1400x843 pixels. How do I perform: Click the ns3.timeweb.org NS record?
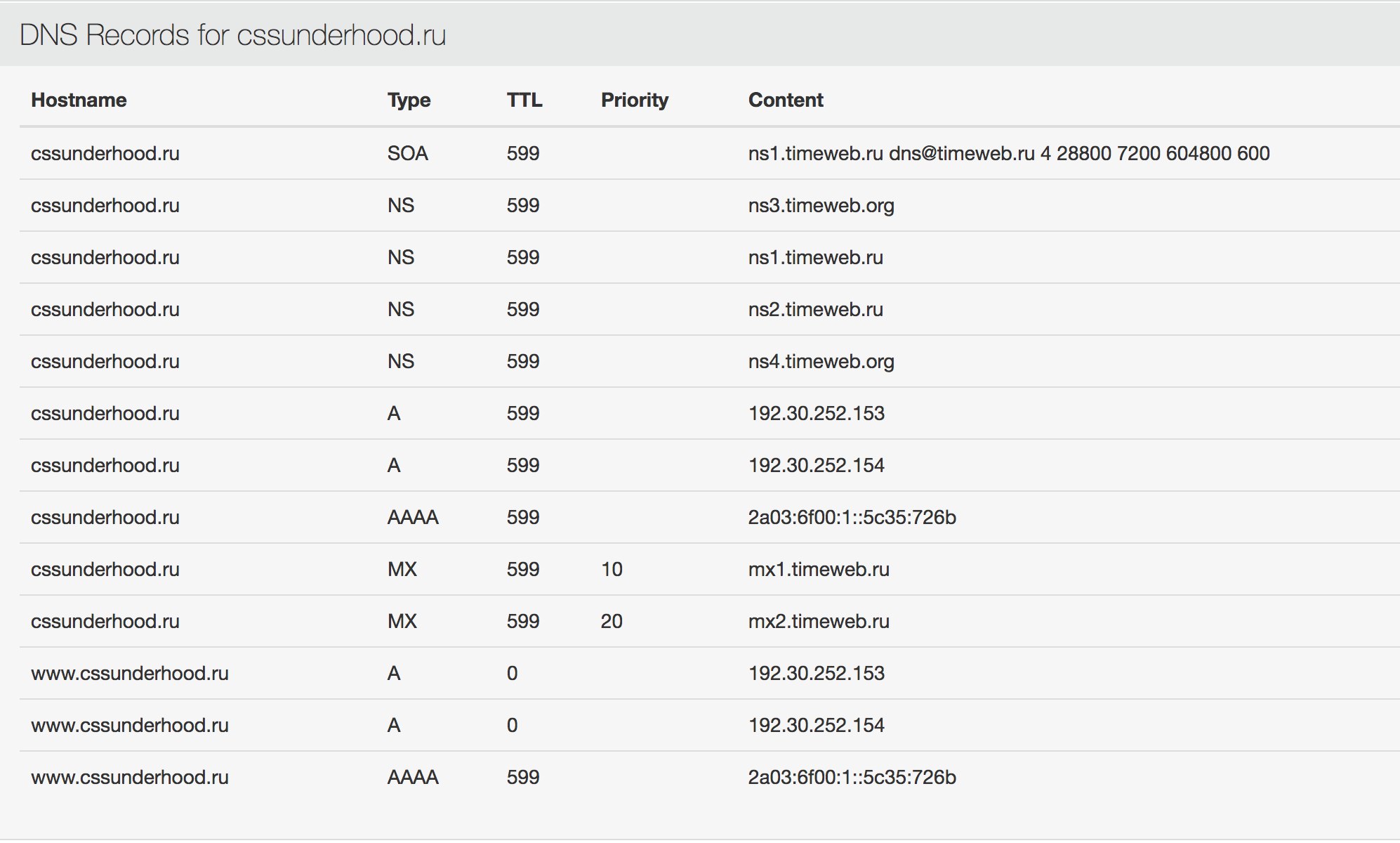821,205
